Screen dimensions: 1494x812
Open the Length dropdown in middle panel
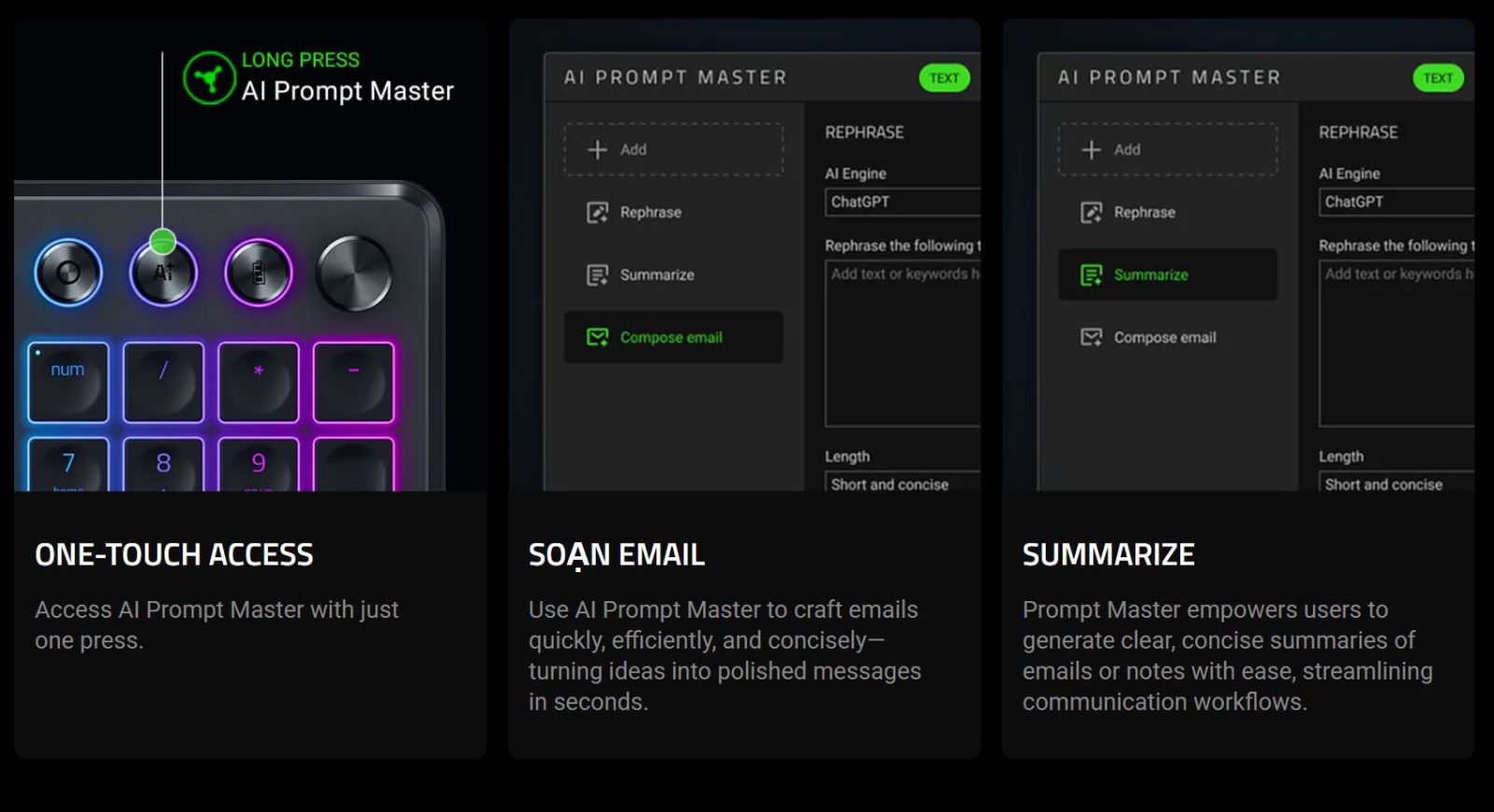pos(902,484)
